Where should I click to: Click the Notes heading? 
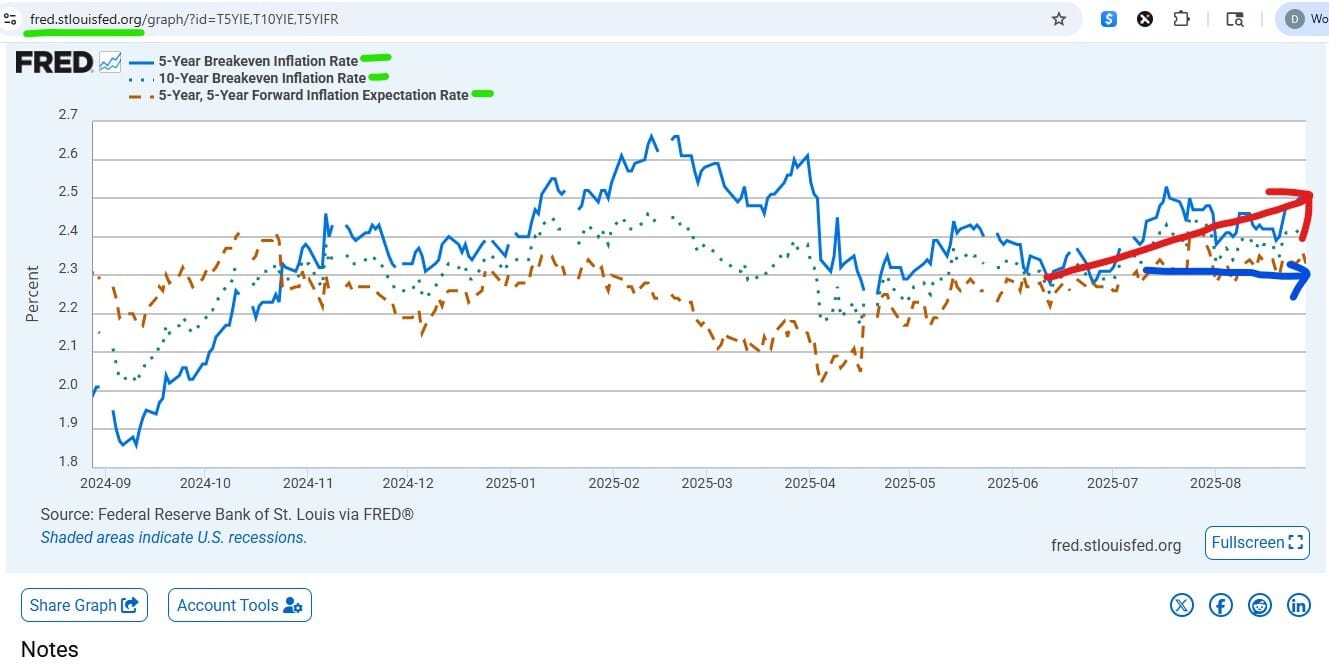coord(50,649)
